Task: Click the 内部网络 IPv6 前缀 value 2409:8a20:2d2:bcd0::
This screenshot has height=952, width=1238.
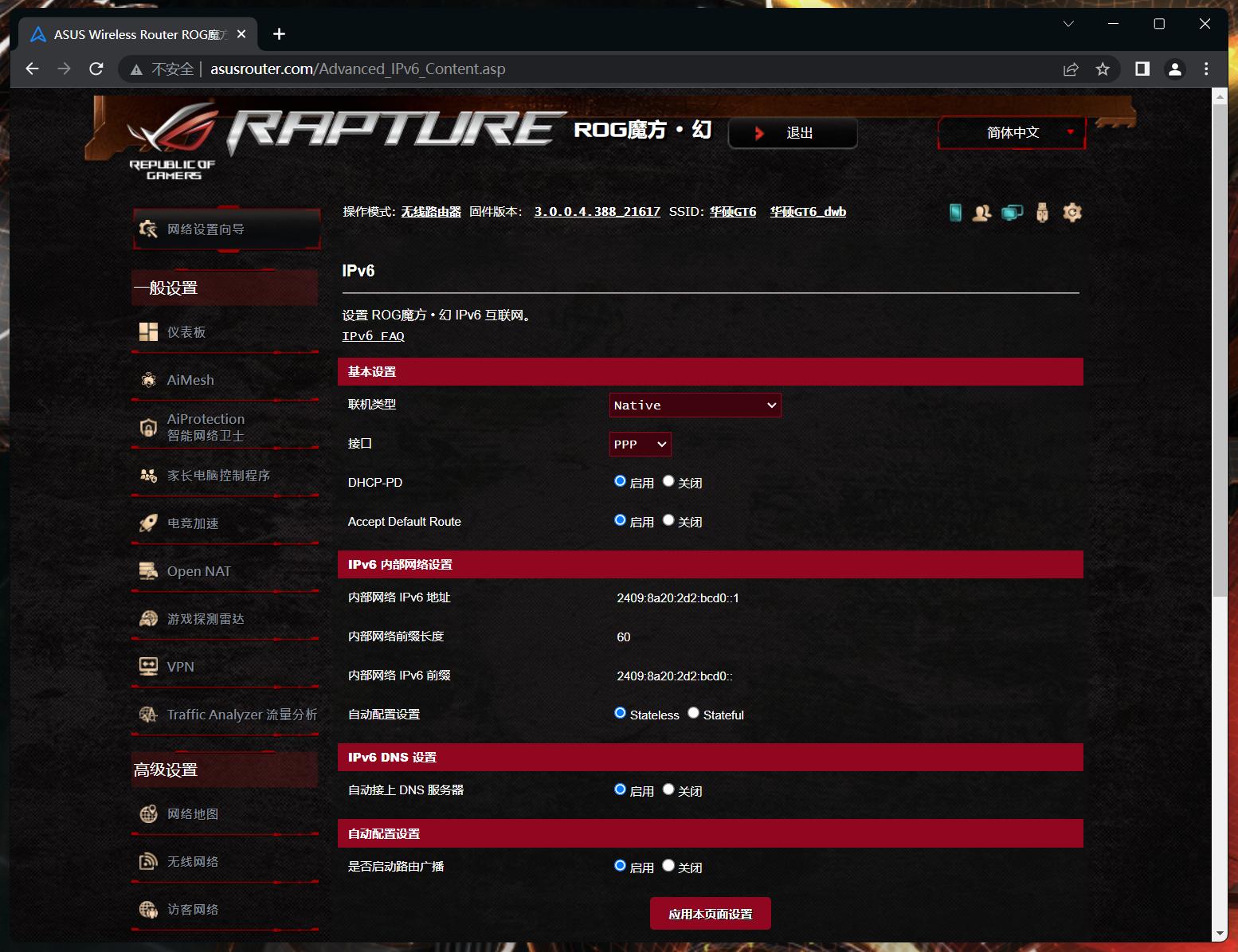Action: [x=675, y=676]
